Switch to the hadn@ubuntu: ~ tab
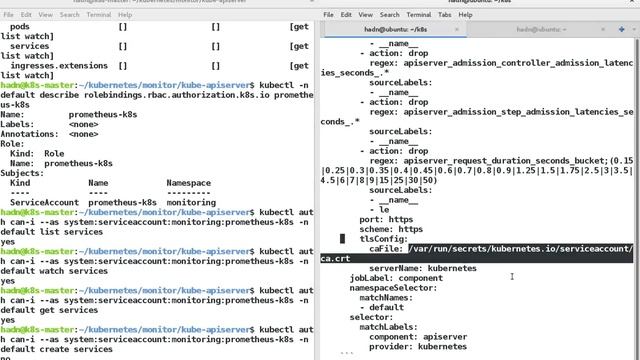The height and width of the screenshot is (360, 640). click(541, 29)
